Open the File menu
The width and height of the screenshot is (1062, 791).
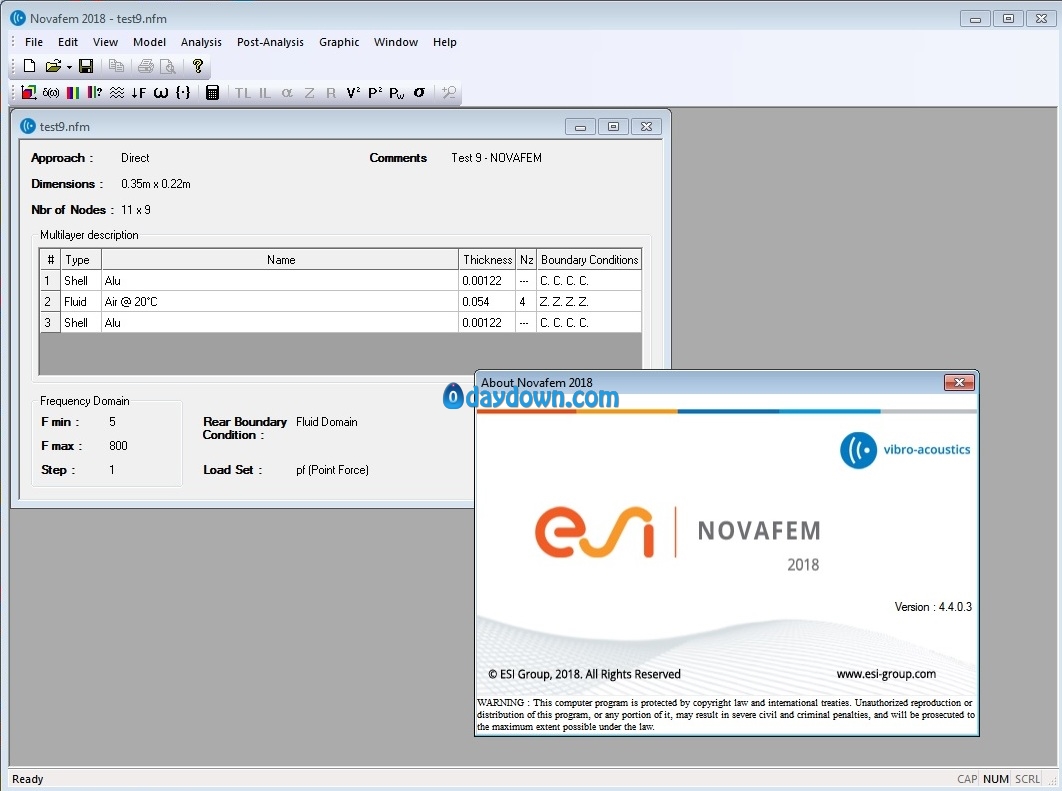[34, 42]
